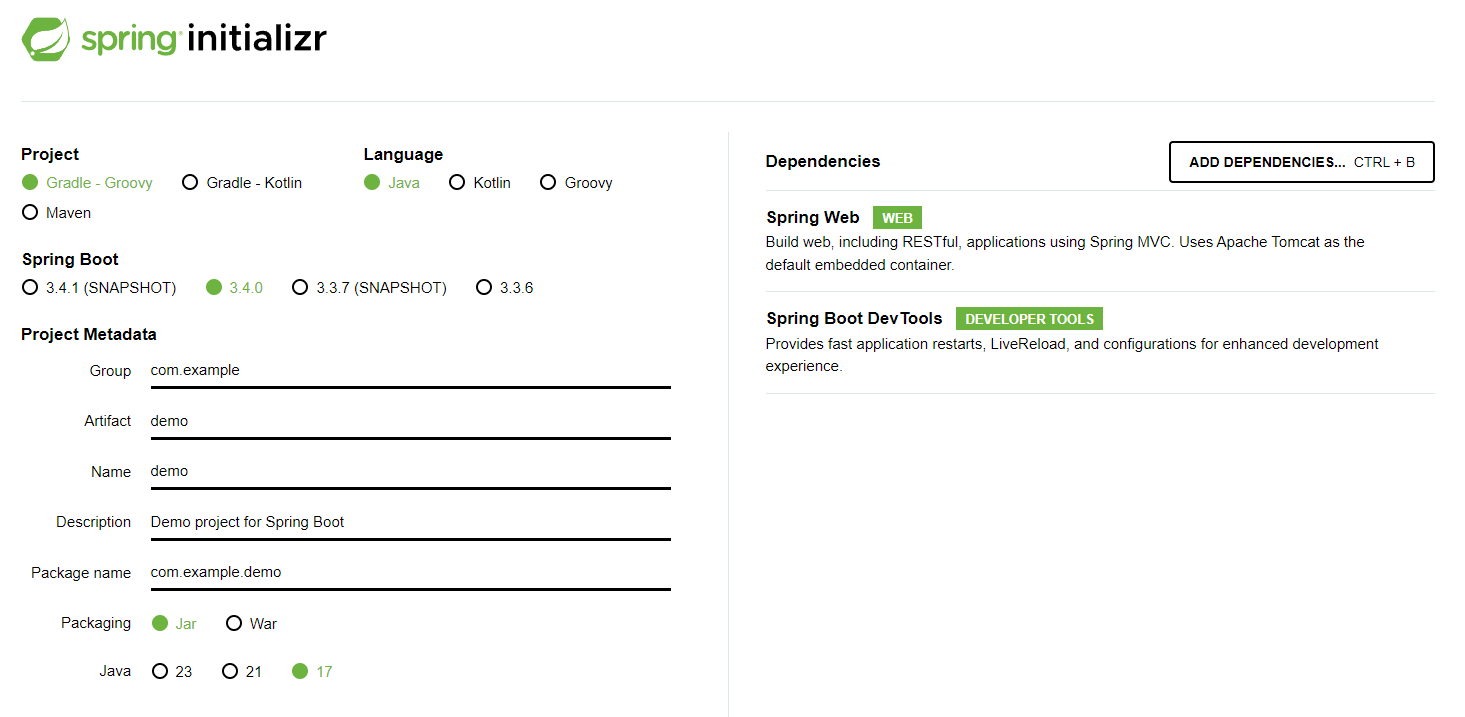Click the Description input field

410,522
